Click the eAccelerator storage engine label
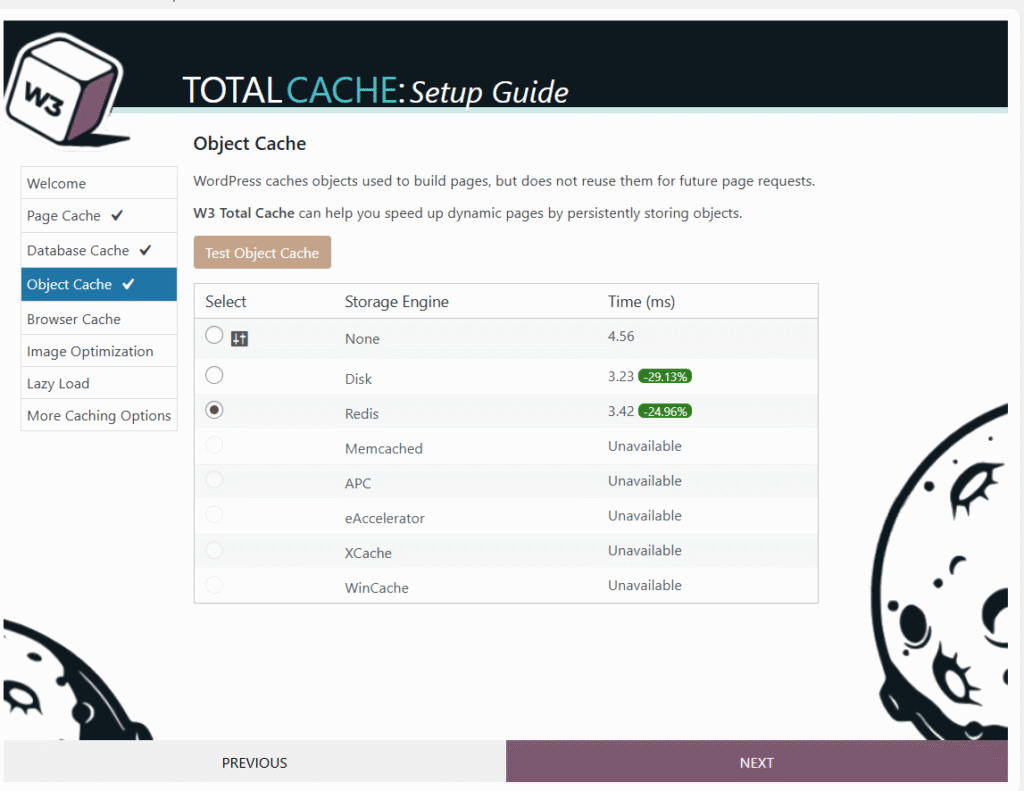The image size is (1024, 791). click(385, 518)
